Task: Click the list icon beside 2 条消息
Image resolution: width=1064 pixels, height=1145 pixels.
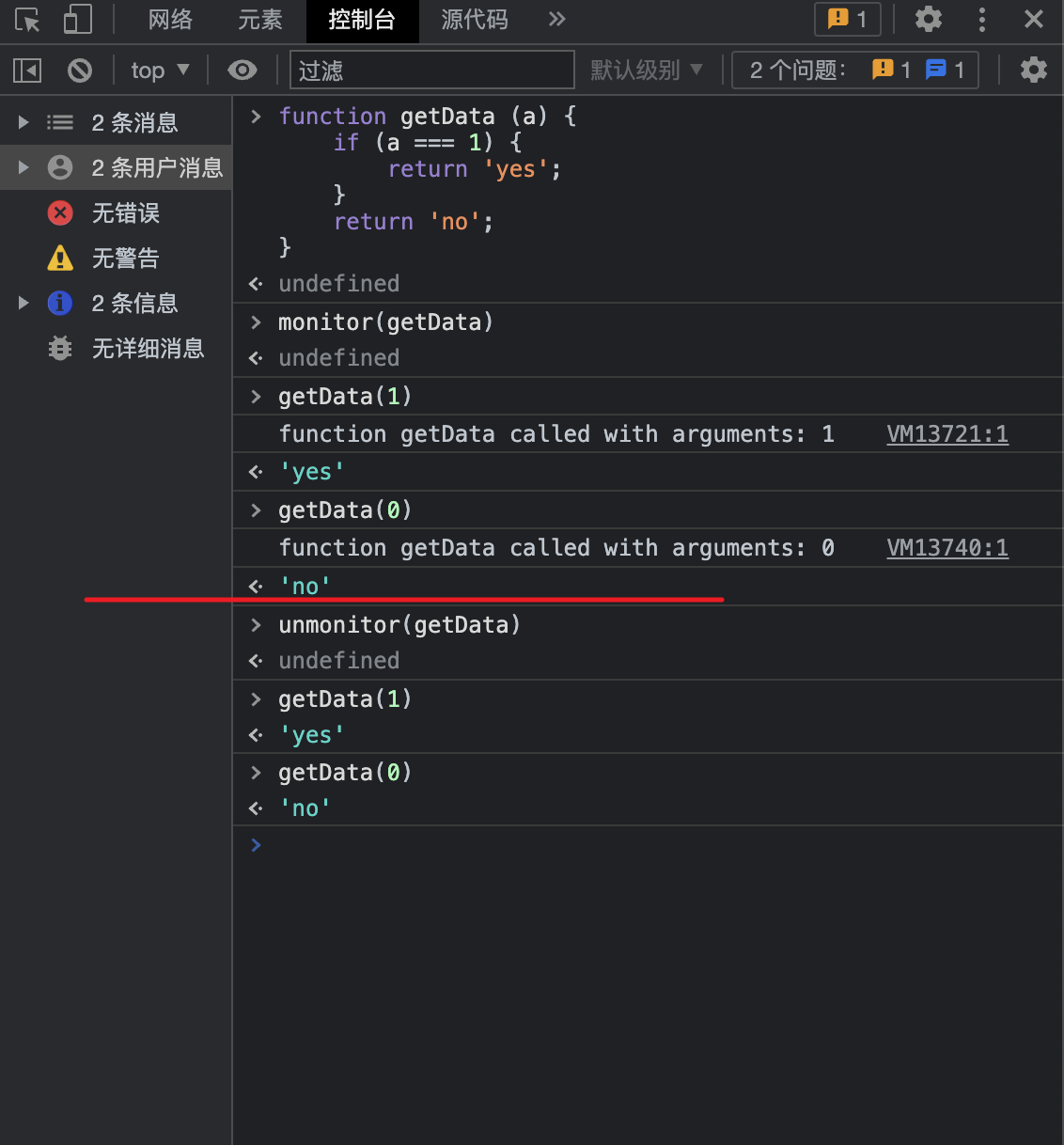Action: click(60, 122)
